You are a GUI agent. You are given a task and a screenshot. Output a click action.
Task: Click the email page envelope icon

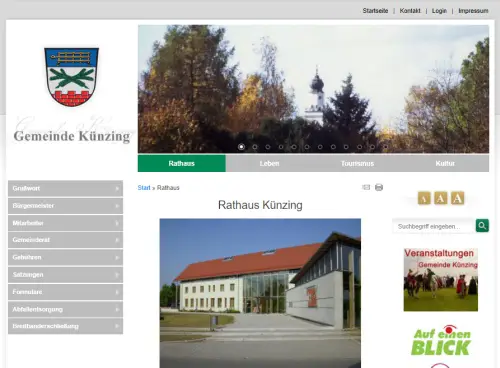point(366,187)
